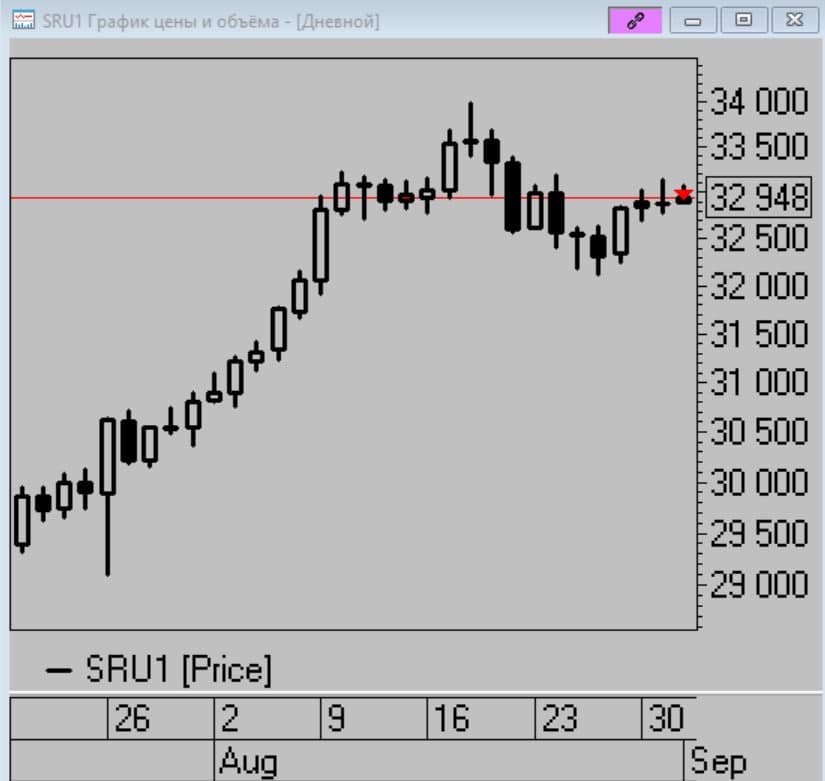
Task: Select the SRU1 [Price] legend label
Action: coord(178,670)
